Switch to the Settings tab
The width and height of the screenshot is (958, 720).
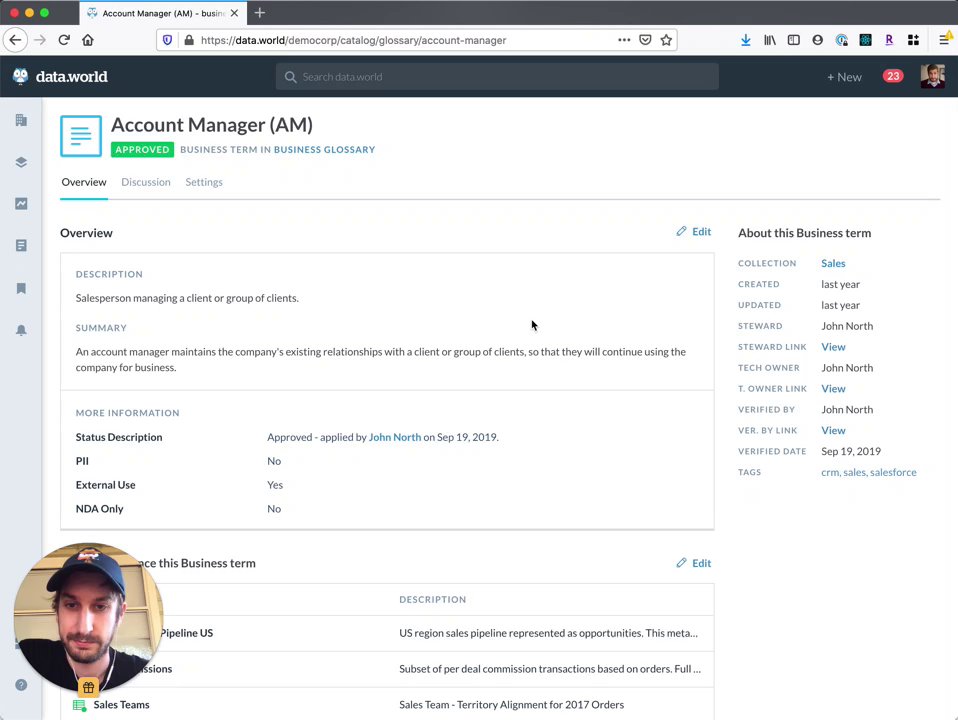[x=204, y=182]
